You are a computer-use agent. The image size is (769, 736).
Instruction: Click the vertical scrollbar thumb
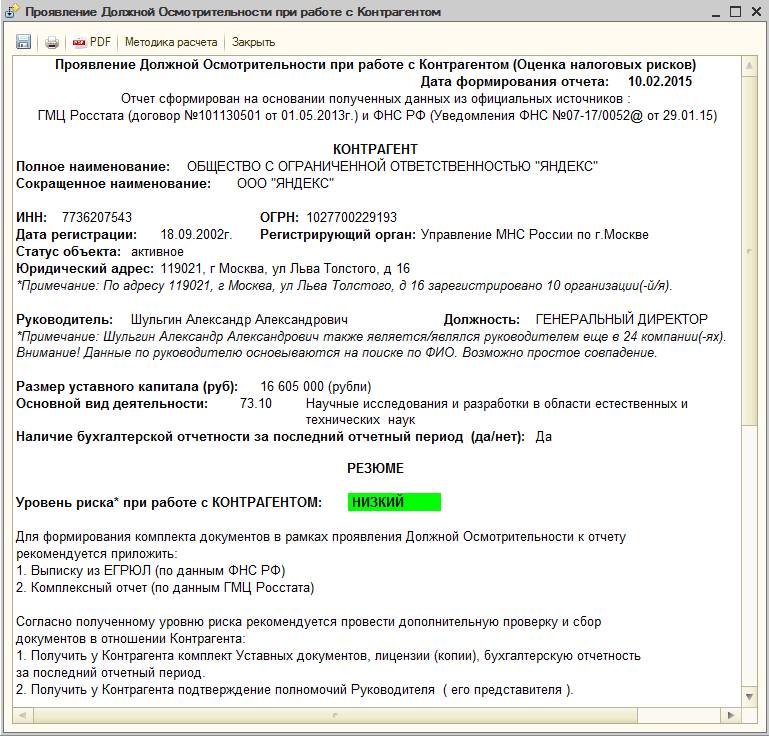pyautogui.click(x=749, y=251)
